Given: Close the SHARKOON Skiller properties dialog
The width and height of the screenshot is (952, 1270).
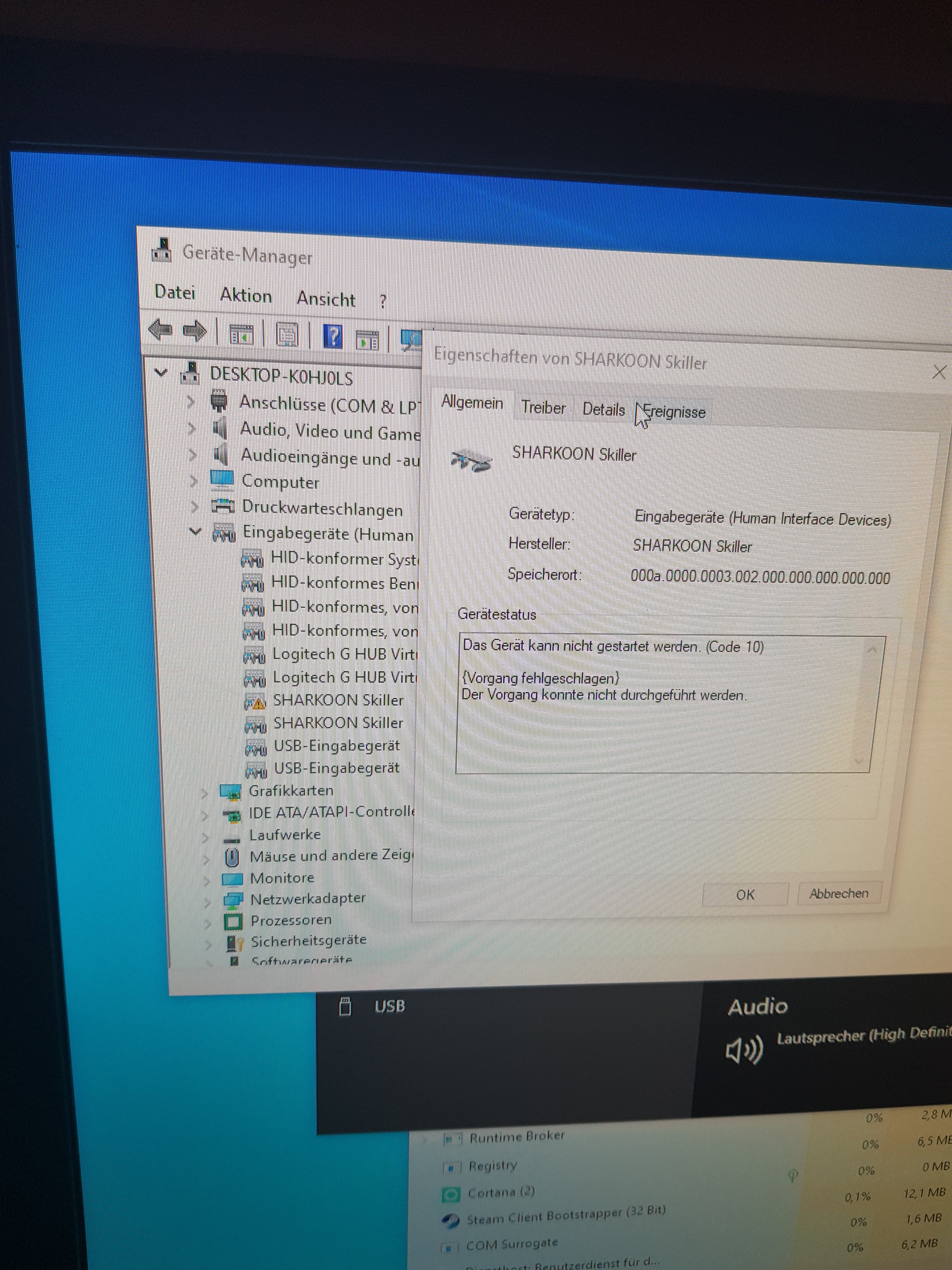Looking at the screenshot, I should 939,373.
